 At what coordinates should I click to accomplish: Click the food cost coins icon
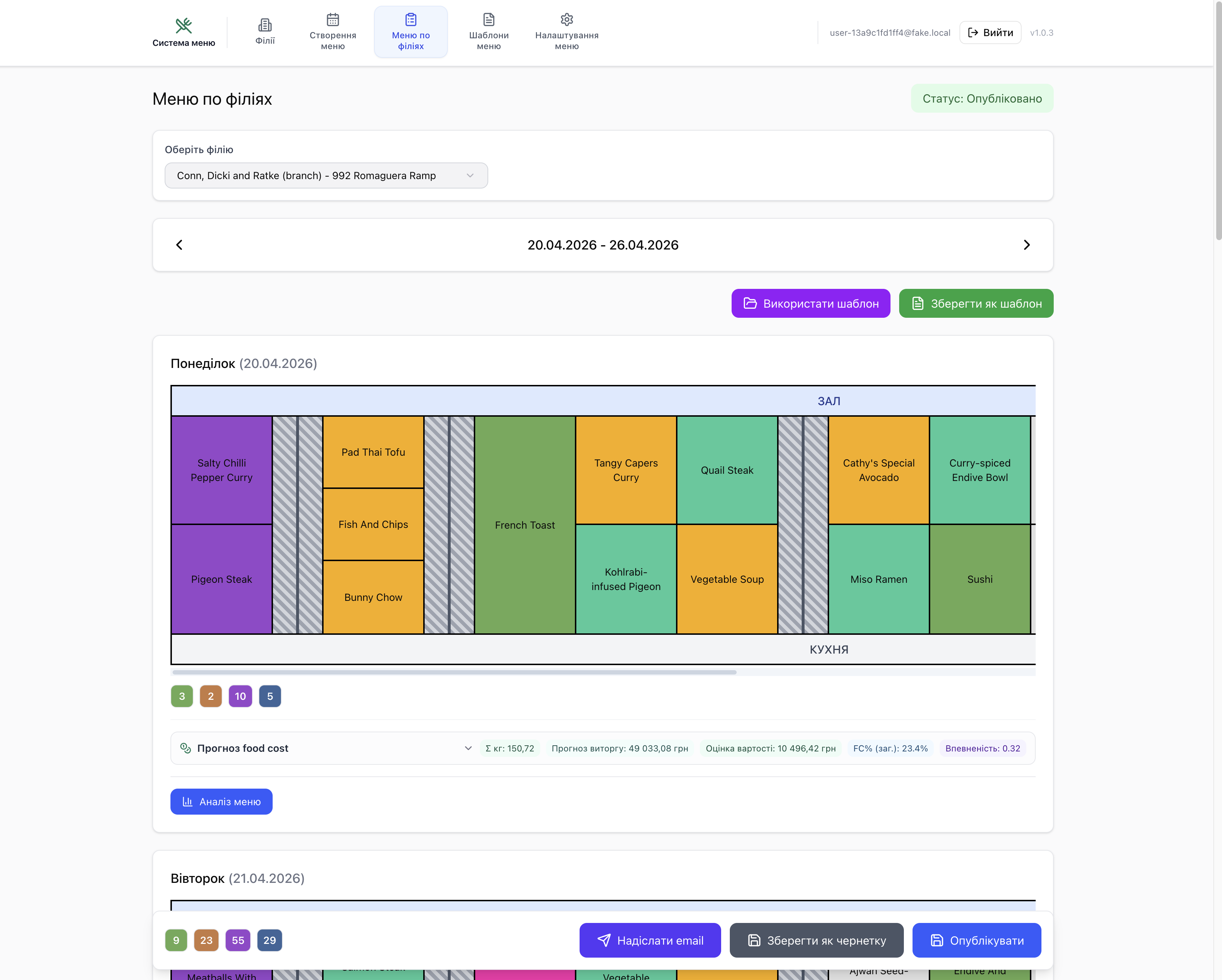coord(185,748)
